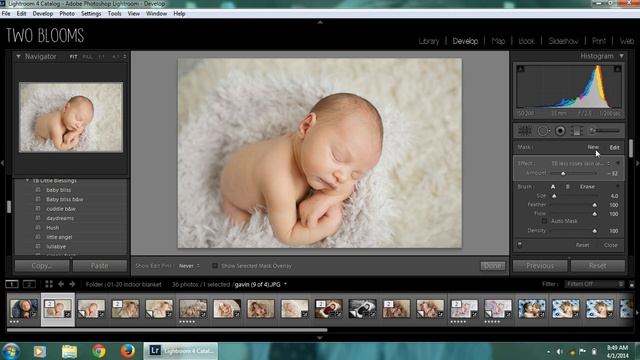This screenshot has height=360, width=640.
Task: Apply the Baby bliss b&w preset
Action: (64, 199)
